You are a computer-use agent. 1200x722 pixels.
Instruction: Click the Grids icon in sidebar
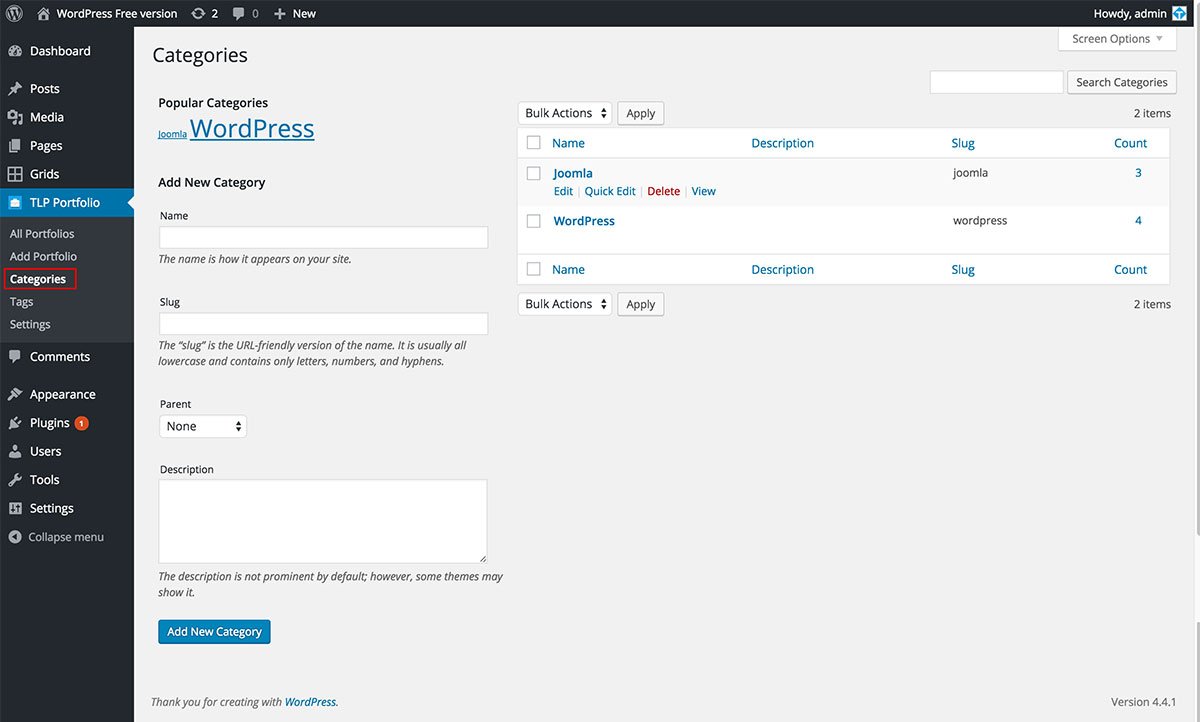[x=15, y=174]
